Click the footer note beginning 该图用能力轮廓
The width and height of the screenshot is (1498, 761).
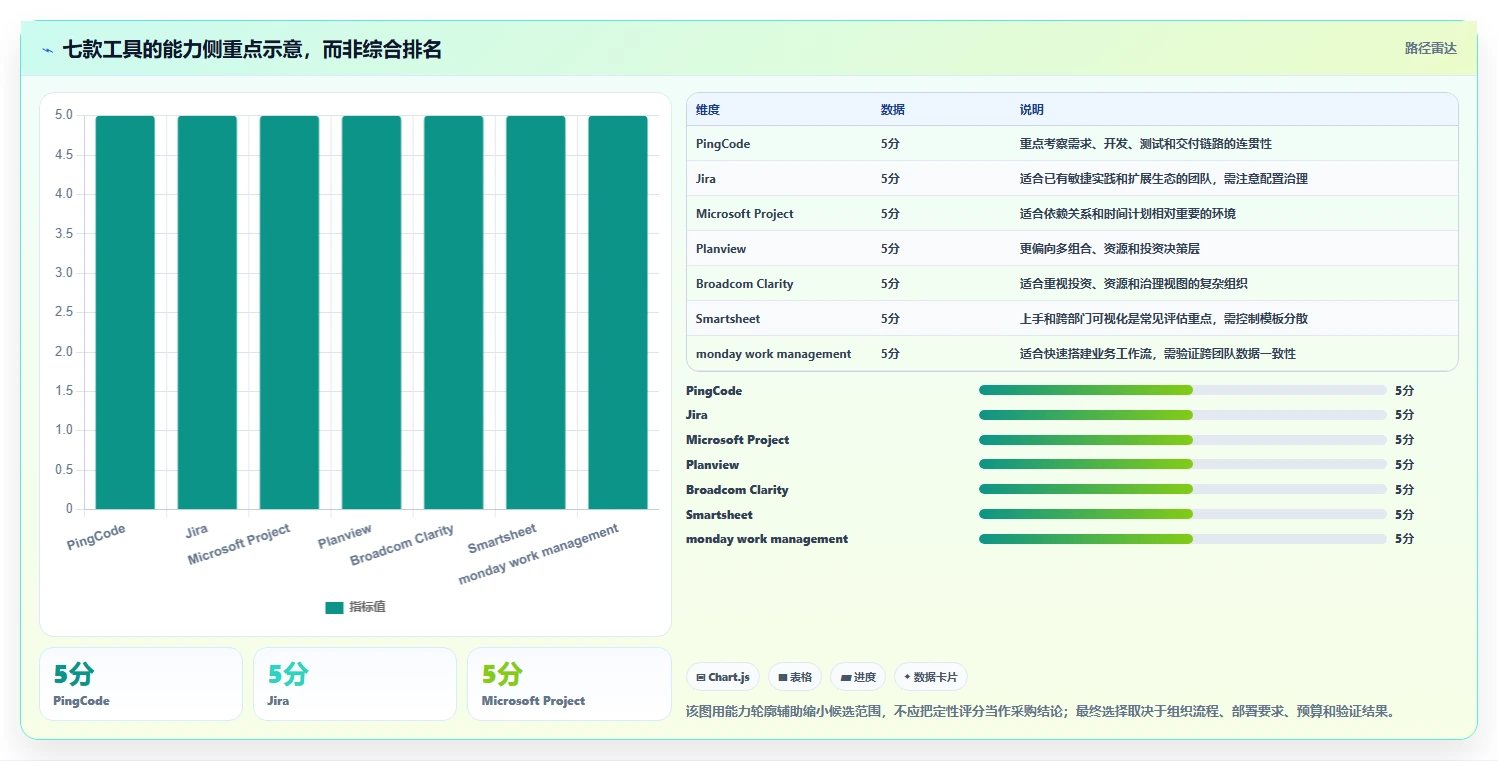(x=1040, y=712)
